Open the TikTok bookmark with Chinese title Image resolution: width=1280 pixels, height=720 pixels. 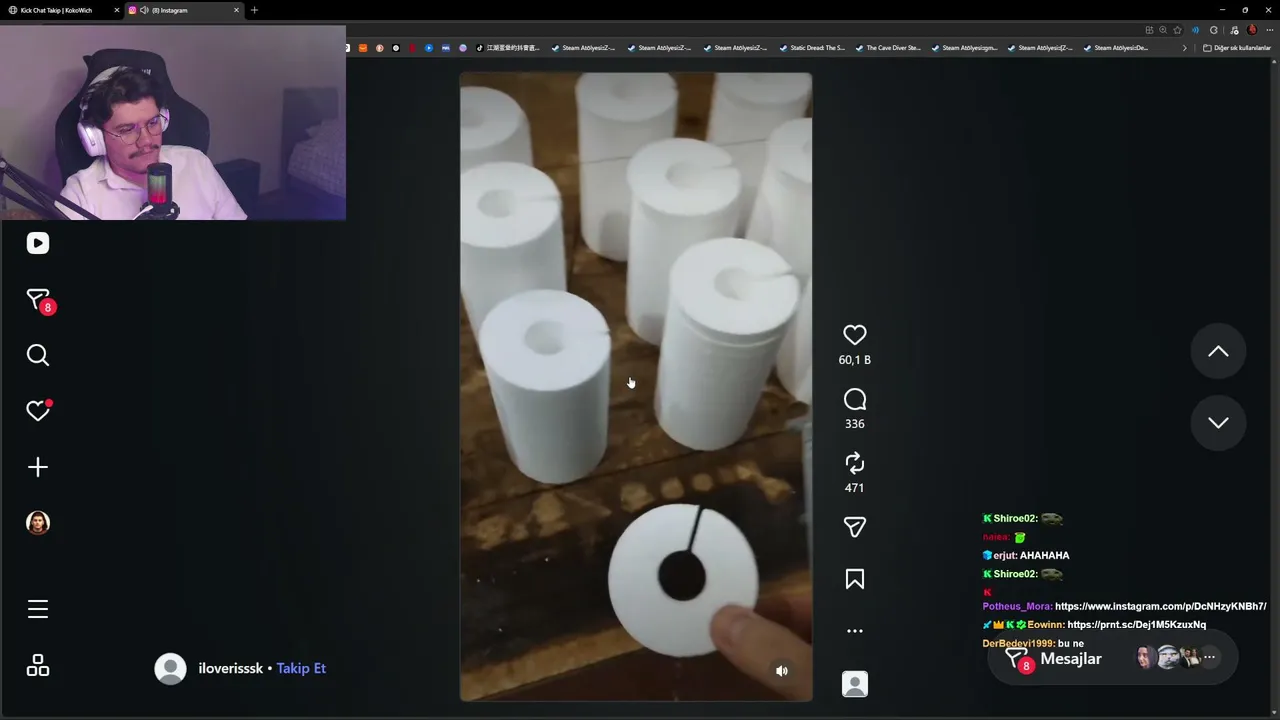tap(508, 48)
